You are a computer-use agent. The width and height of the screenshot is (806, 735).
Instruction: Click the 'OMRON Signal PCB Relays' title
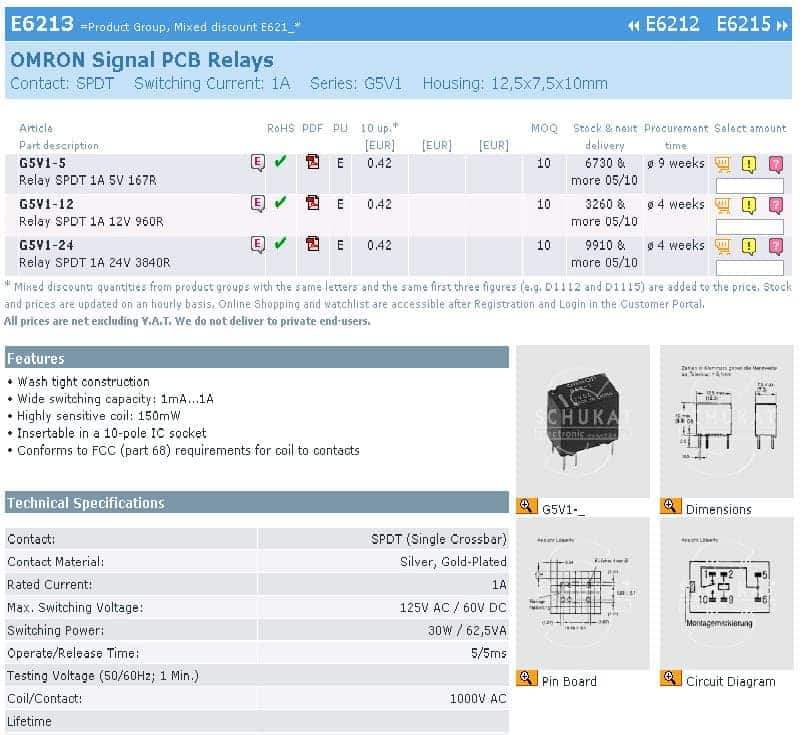click(142, 60)
